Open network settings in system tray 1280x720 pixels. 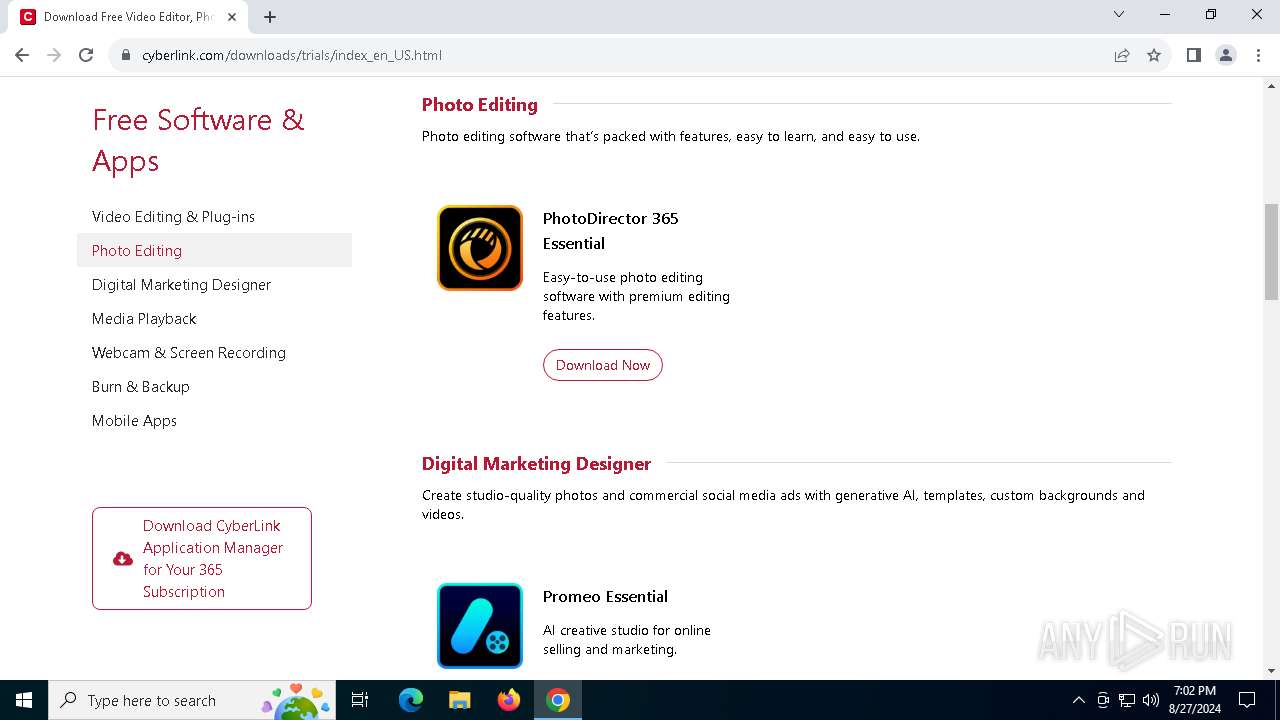[1127, 700]
